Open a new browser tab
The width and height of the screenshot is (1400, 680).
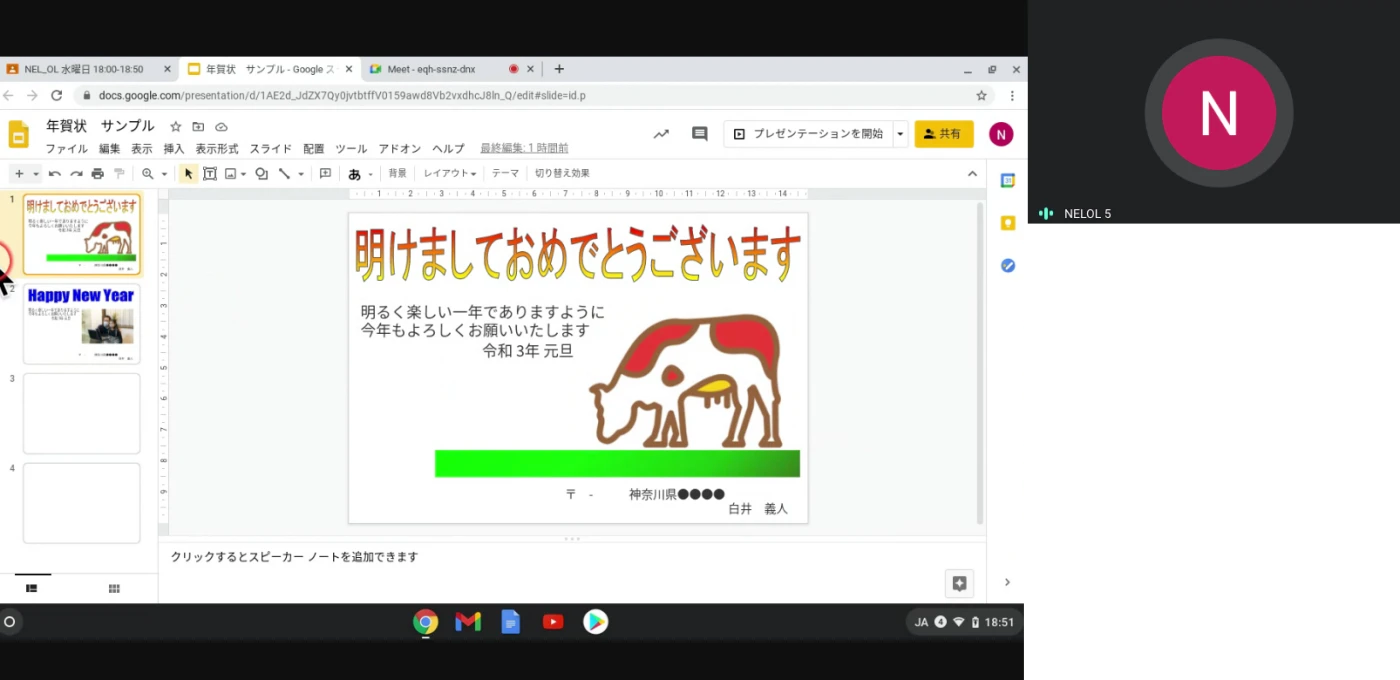(x=559, y=69)
